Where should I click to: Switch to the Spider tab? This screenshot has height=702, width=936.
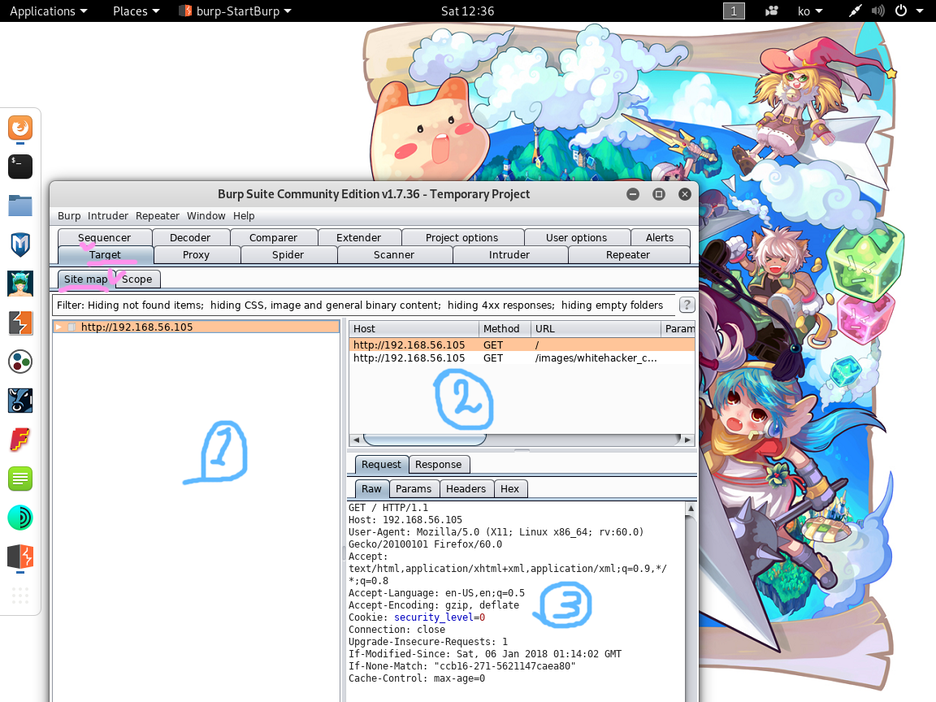[x=288, y=255]
